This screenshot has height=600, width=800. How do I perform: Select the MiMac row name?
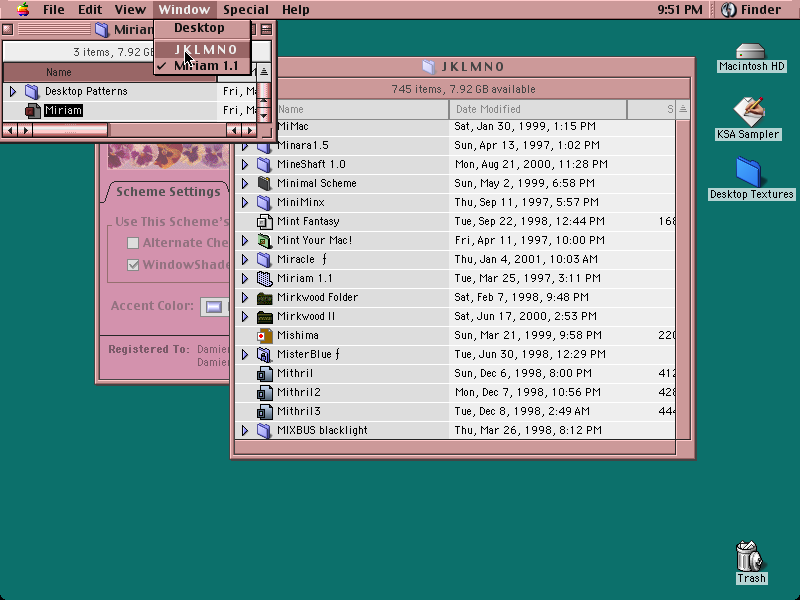pos(293,127)
